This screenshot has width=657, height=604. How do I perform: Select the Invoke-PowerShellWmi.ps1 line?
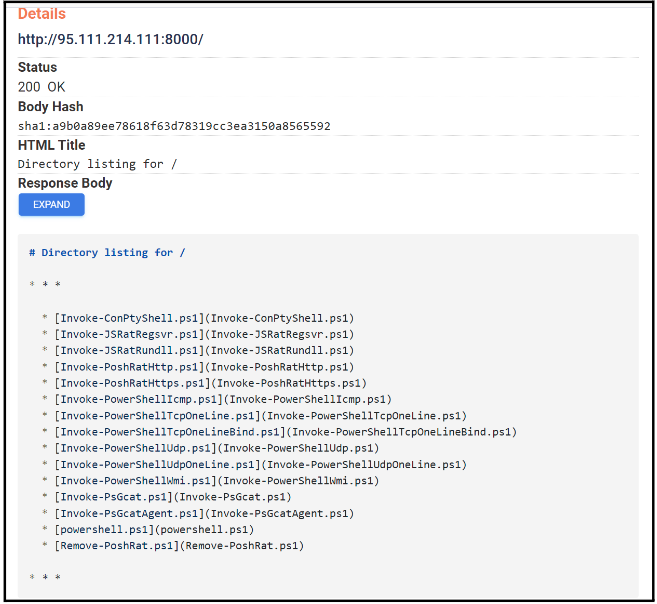pos(211,481)
